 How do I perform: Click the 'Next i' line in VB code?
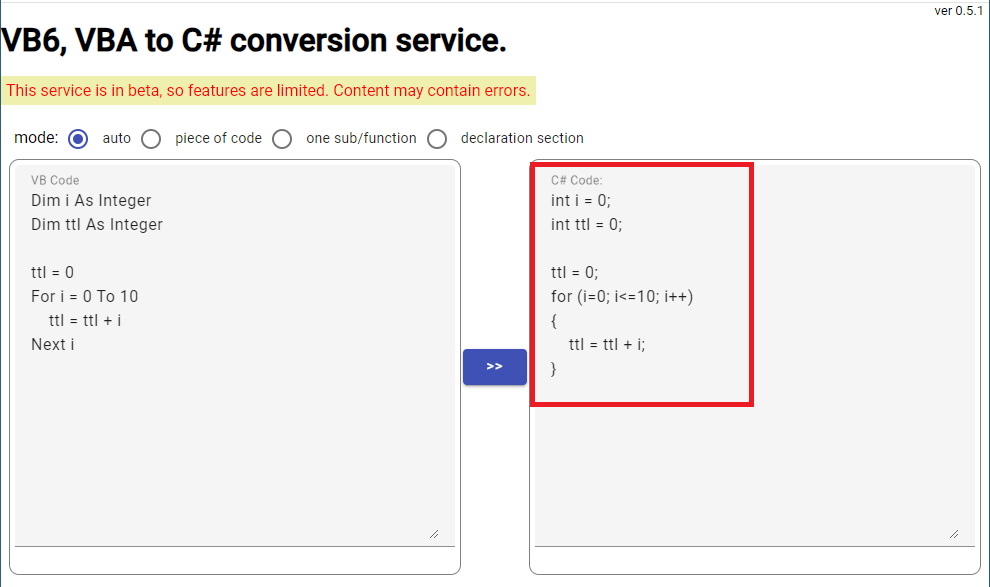(52, 345)
